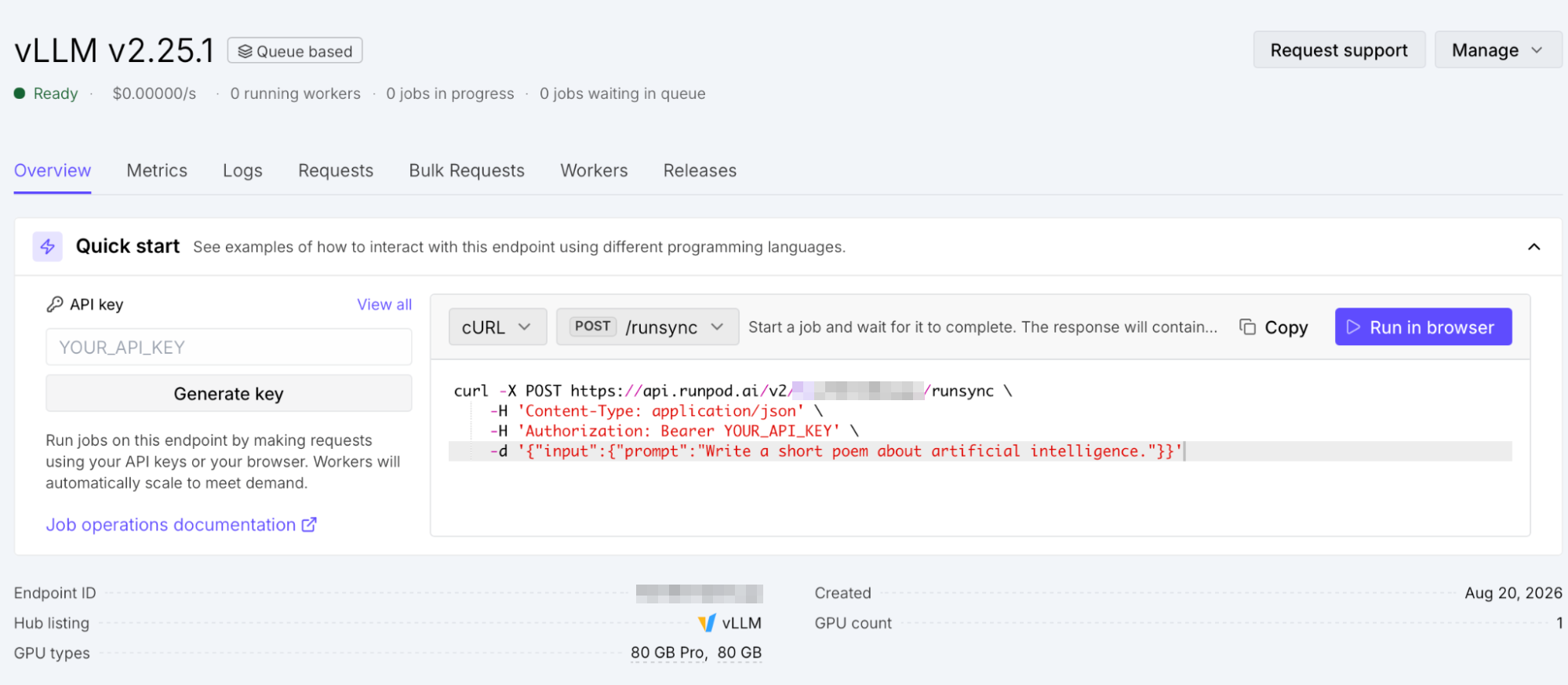Viewport: 1568px width, 685px height.
Task: Open the Job operations documentation link
Action: click(181, 525)
